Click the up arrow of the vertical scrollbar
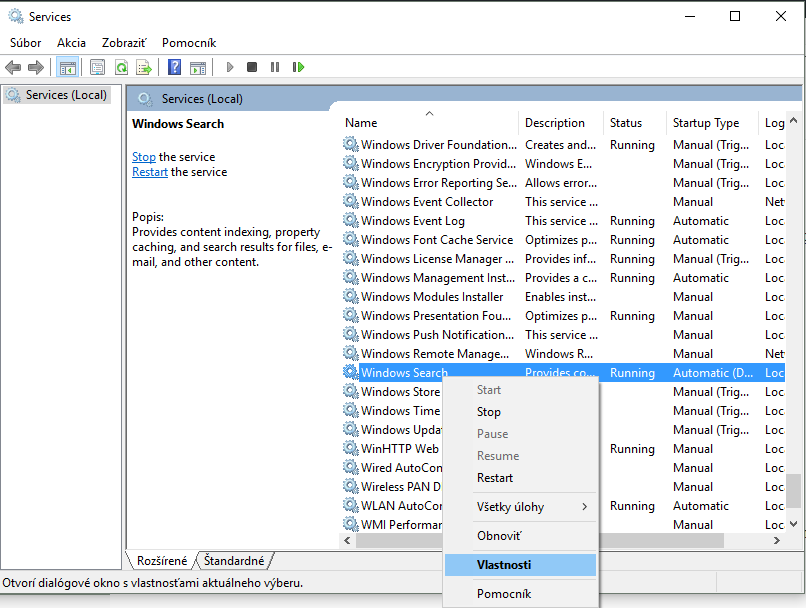806x608 pixels. [x=794, y=120]
